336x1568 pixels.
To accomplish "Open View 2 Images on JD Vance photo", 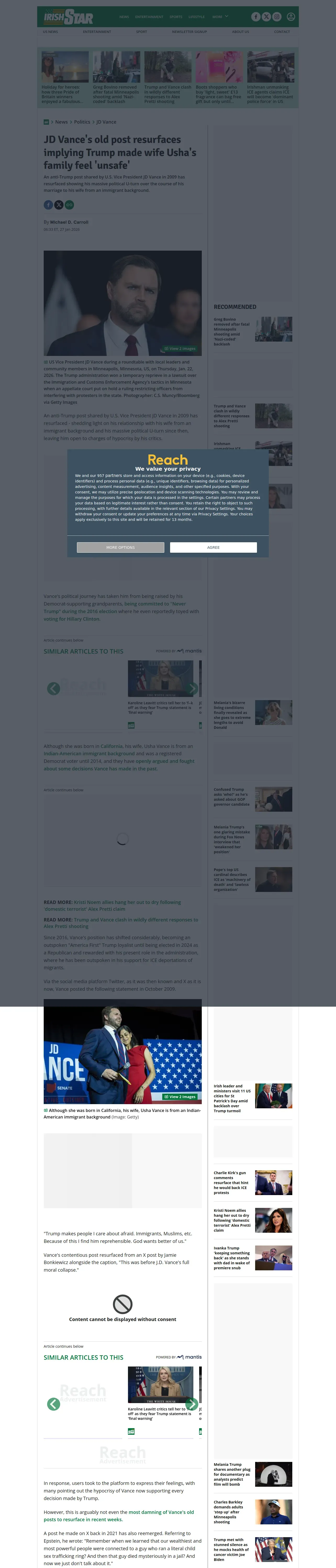I will tap(180, 349).
